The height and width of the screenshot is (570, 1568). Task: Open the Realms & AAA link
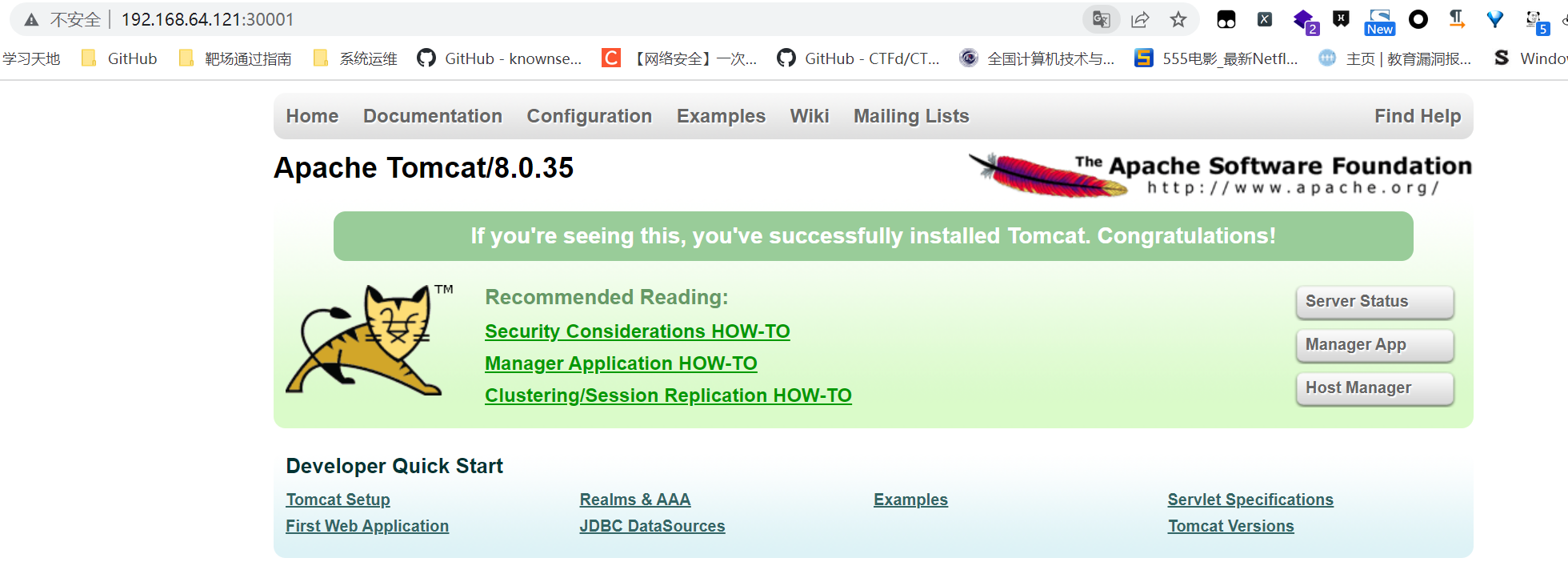pyautogui.click(x=635, y=500)
